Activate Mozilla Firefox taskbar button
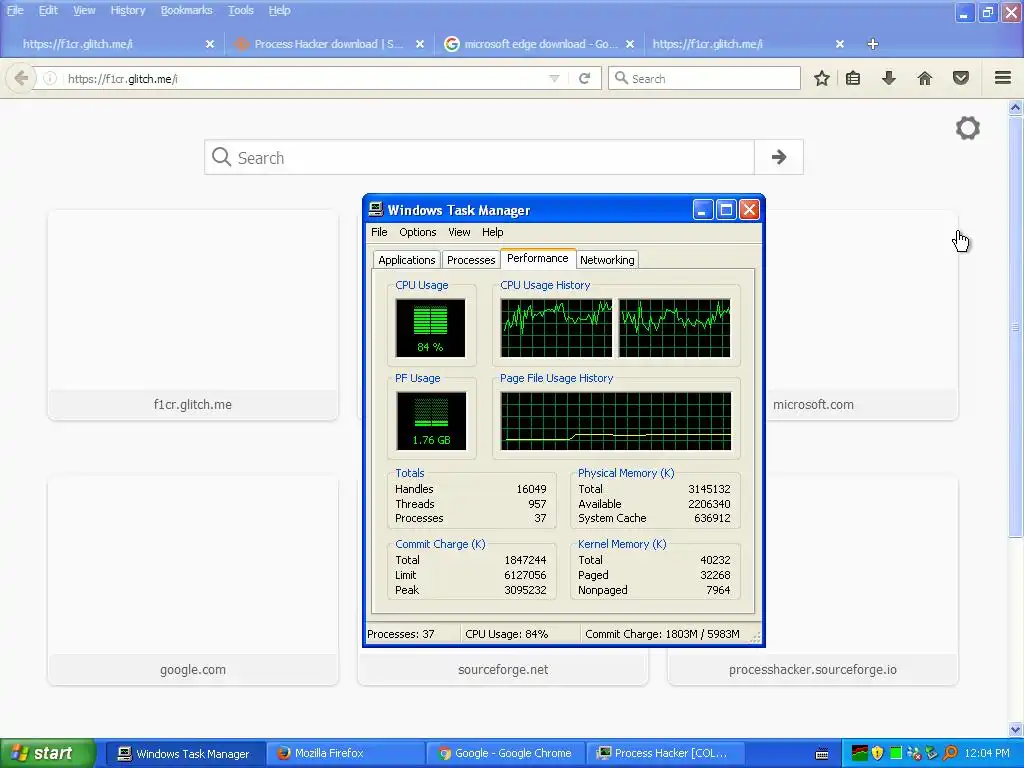The image size is (1024, 768). tap(345, 754)
